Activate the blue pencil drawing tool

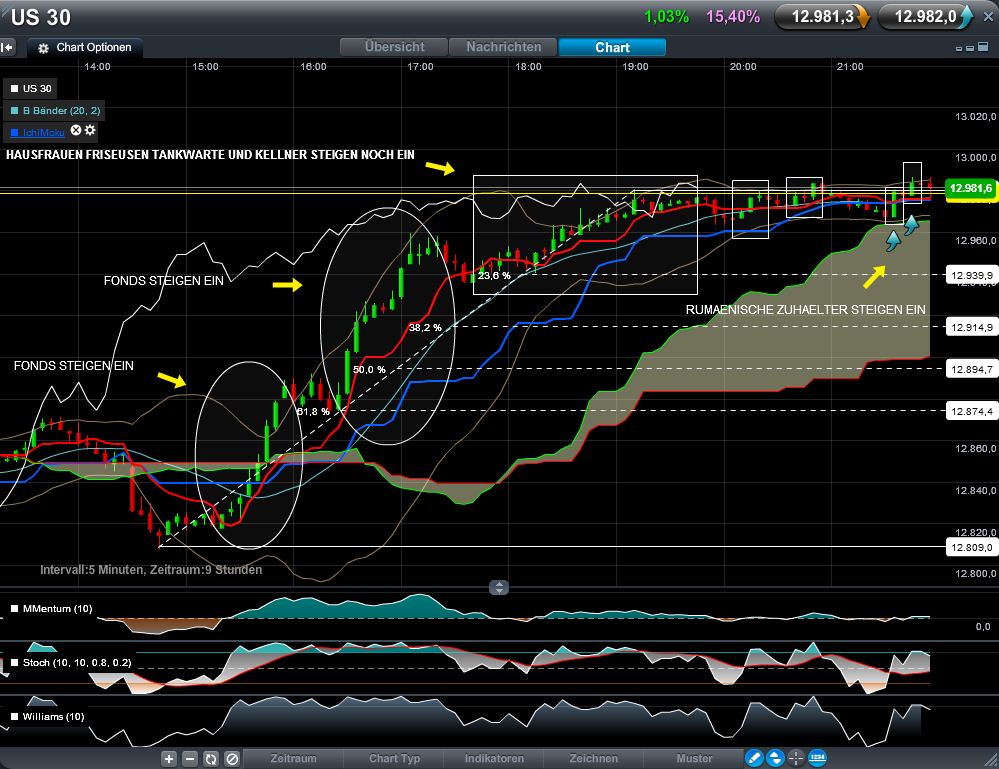754,758
